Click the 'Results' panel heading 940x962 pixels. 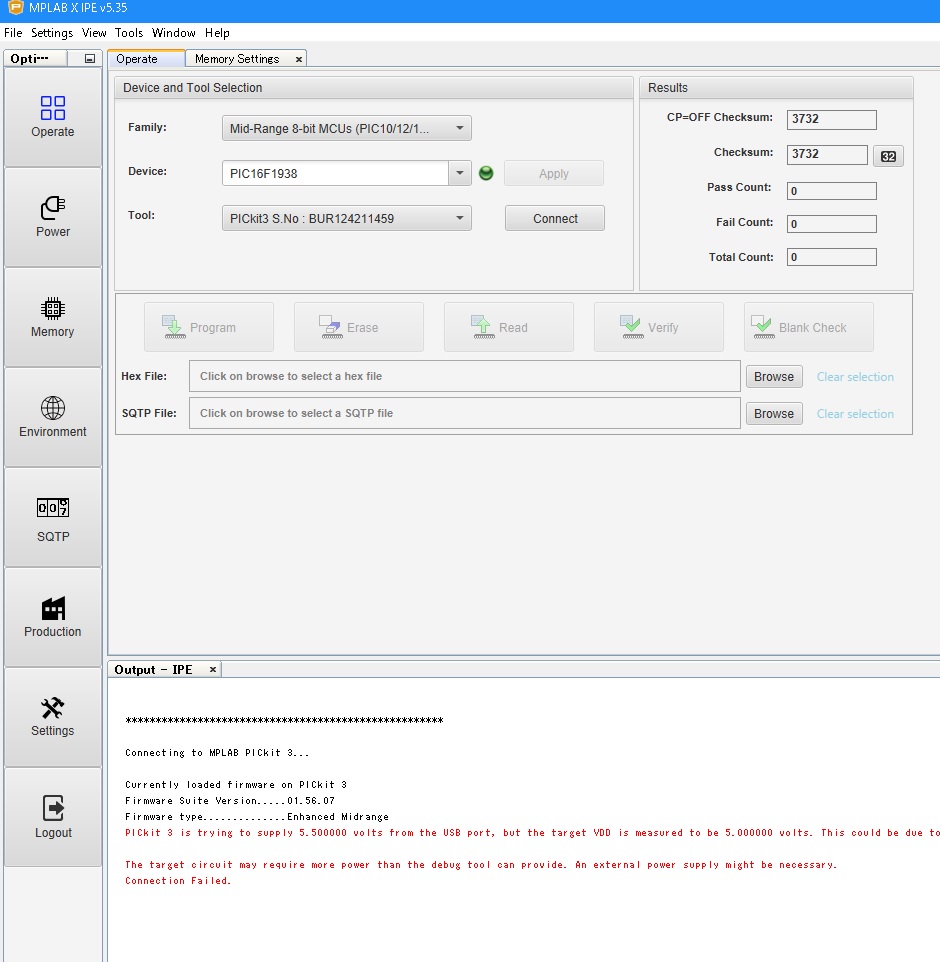tap(668, 88)
